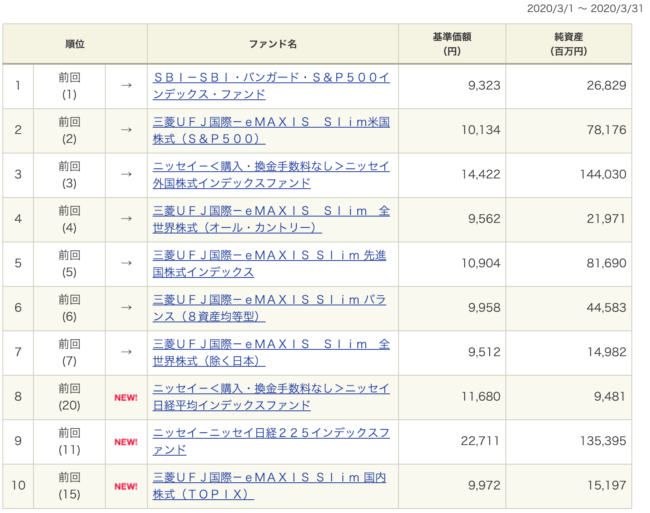Click the NEW! badge in rank 10 row

tap(126, 486)
